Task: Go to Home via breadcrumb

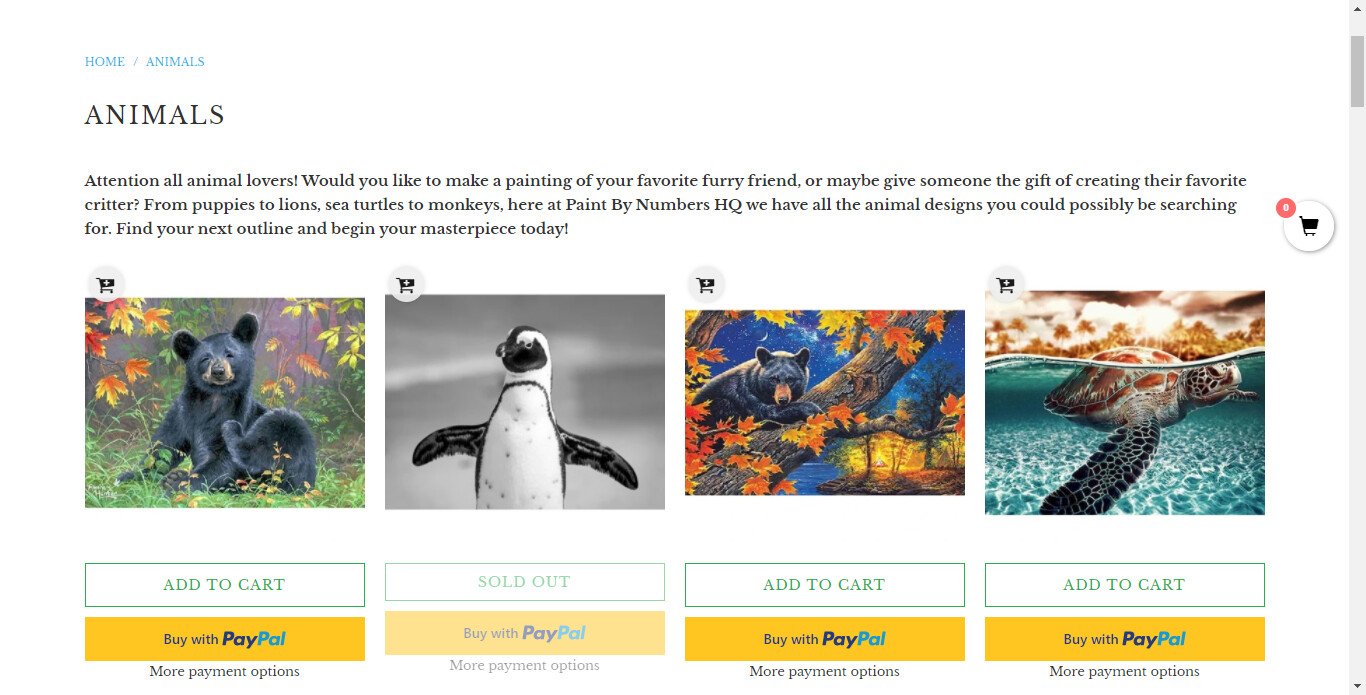Action: coord(105,62)
